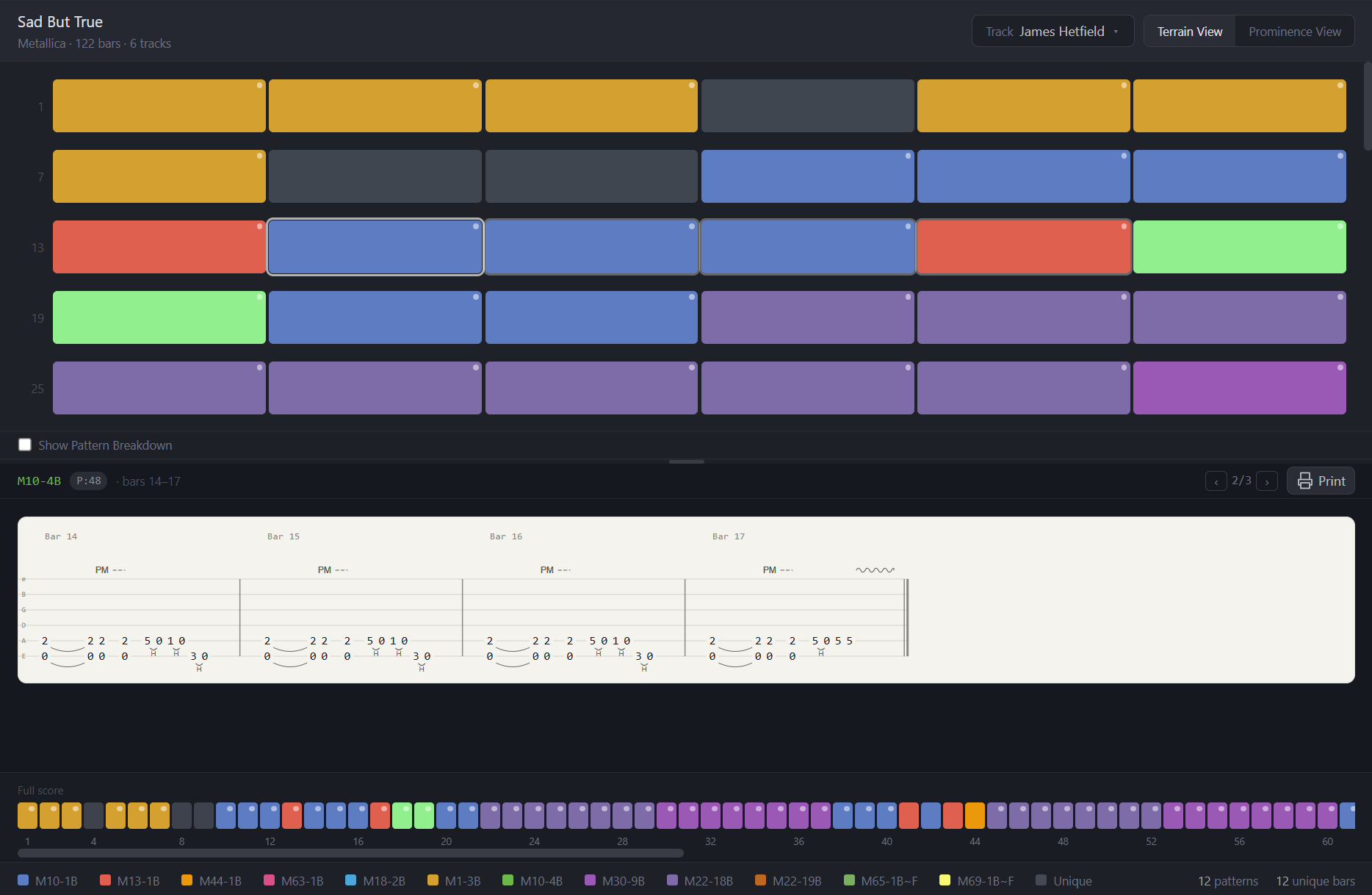The image size is (1372, 895).
Task: Click the M65-1B~F legend swatch
Action: point(849,880)
